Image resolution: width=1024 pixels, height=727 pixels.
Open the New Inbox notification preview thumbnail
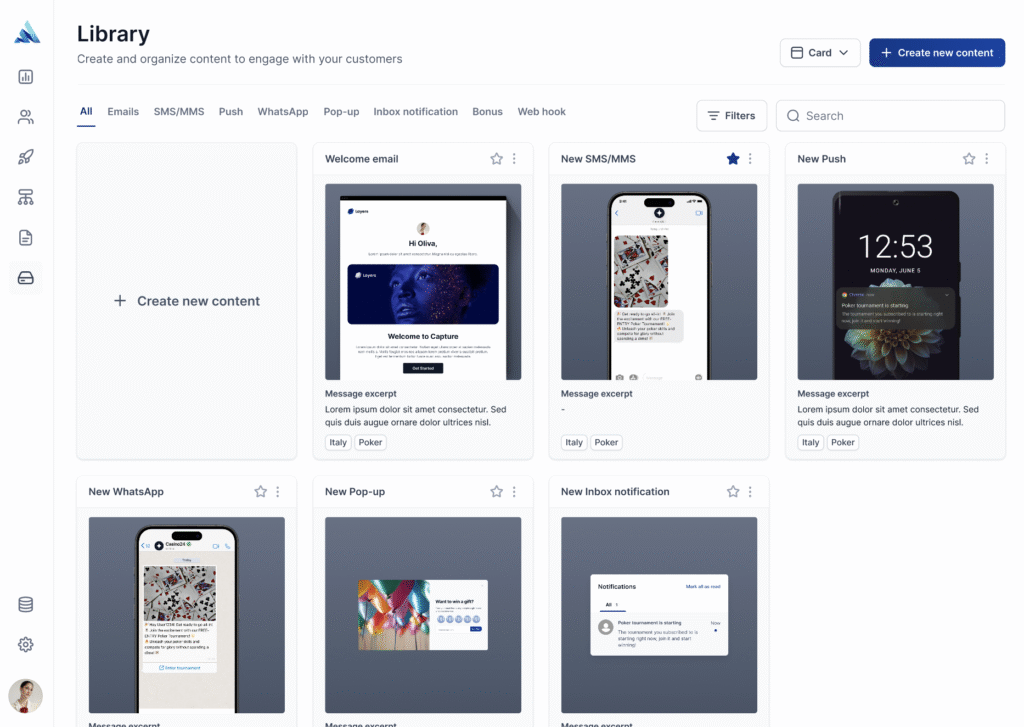point(659,615)
